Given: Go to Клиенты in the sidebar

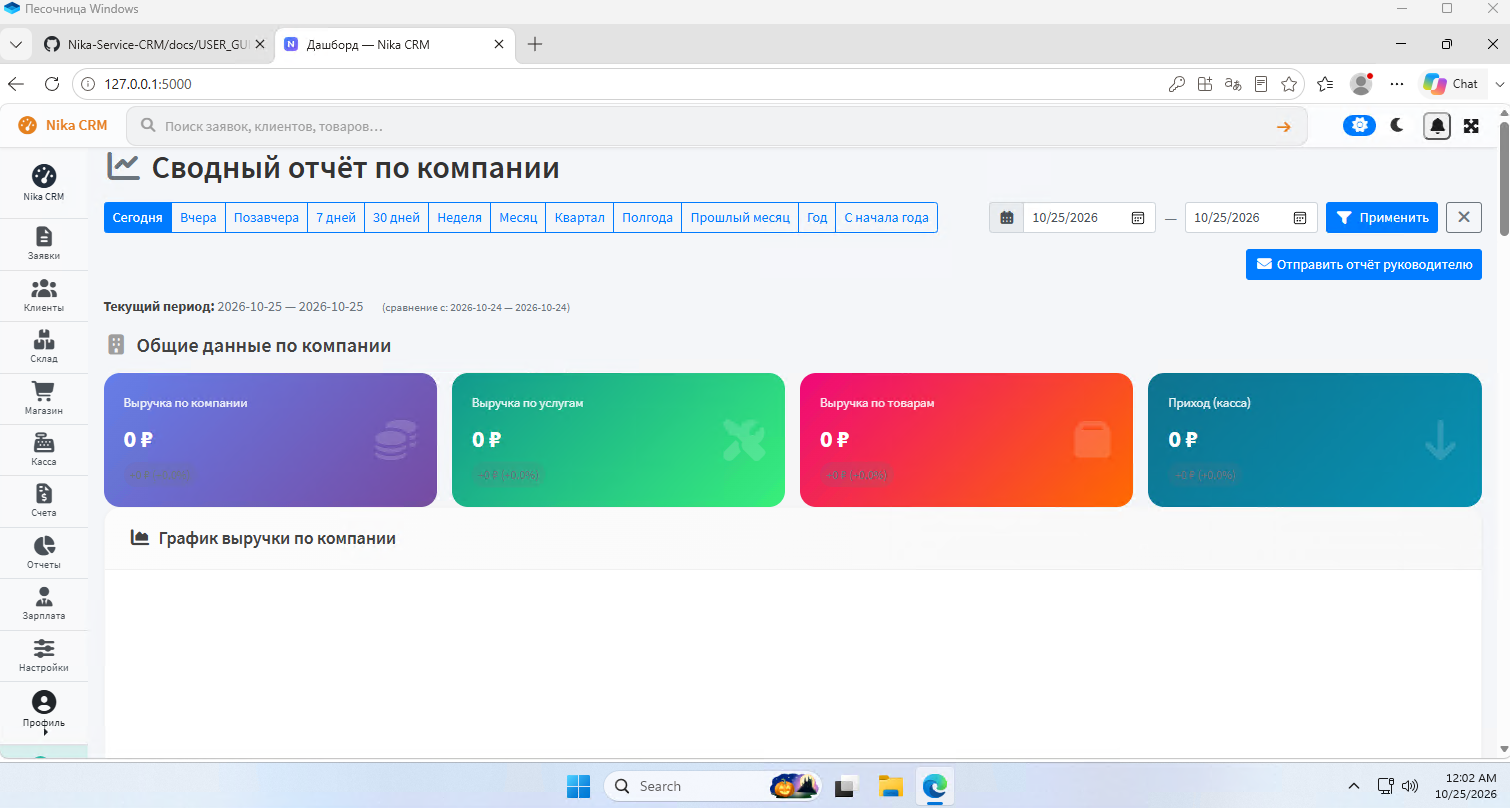Looking at the screenshot, I should pyautogui.click(x=44, y=296).
